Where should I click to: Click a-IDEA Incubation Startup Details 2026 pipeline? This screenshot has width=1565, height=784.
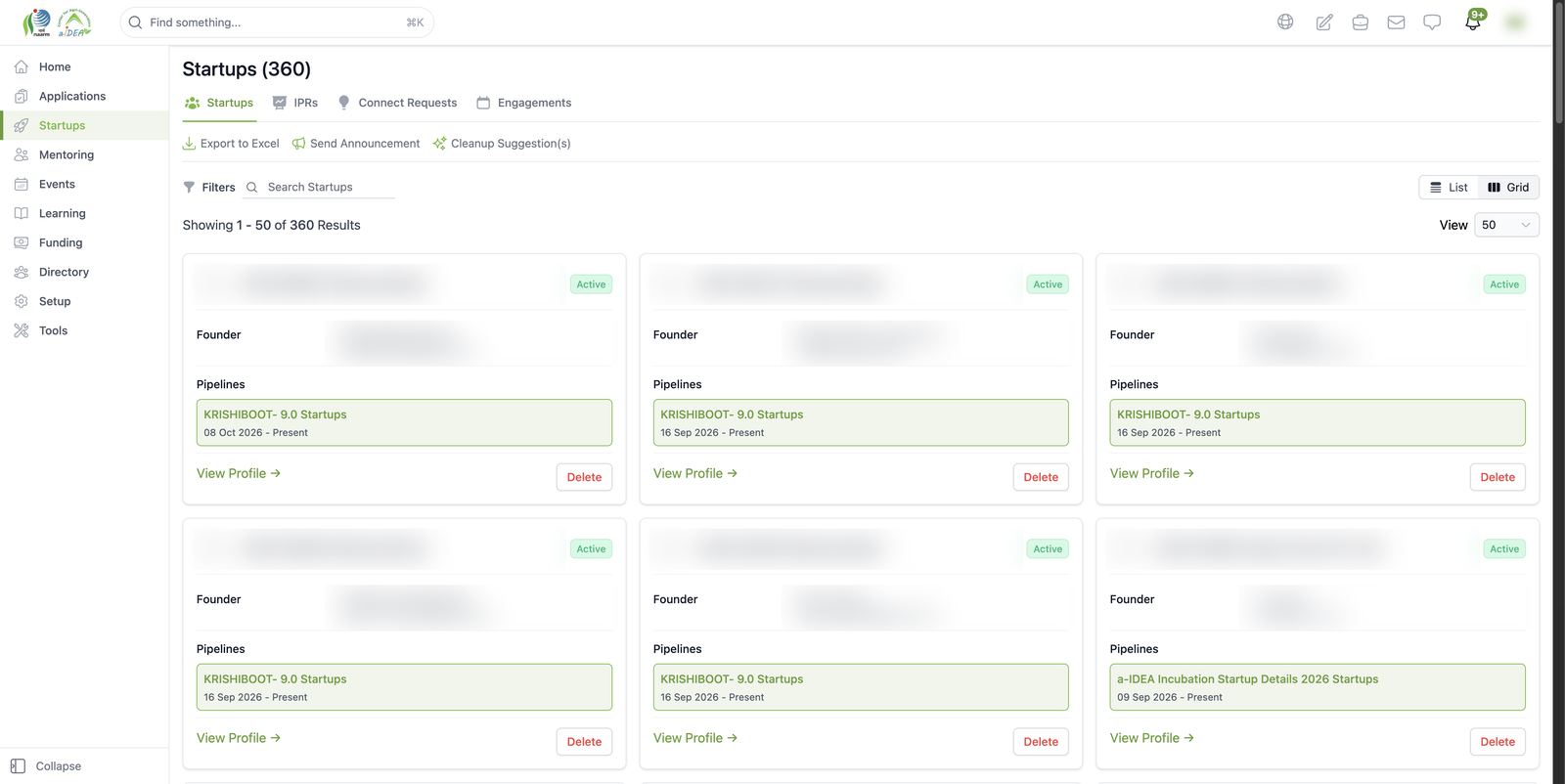tap(1318, 687)
